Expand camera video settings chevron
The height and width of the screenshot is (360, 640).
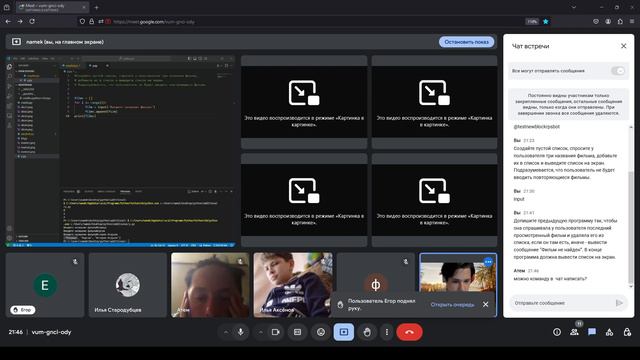point(260,332)
